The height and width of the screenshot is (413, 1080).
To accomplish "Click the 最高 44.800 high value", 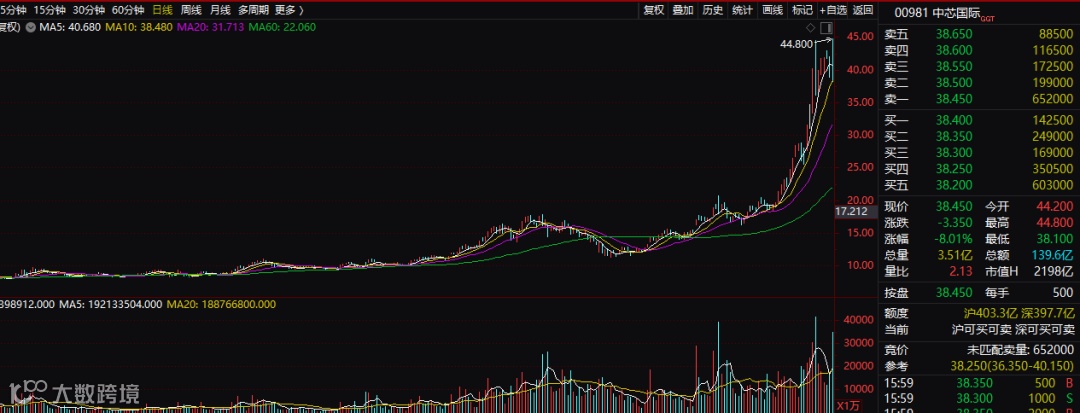I will 1055,222.
